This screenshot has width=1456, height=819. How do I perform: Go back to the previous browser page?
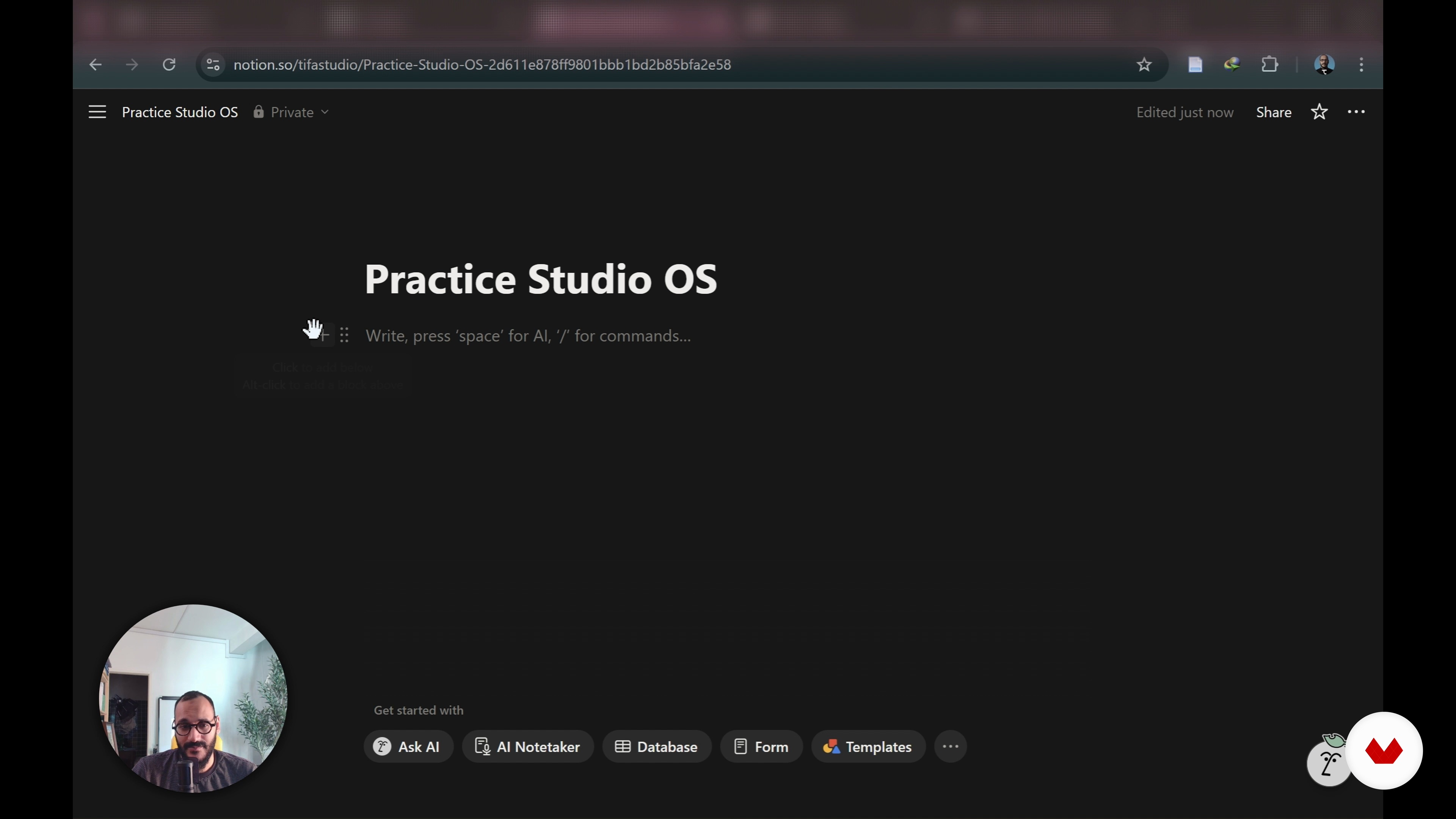pyautogui.click(x=96, y=65)
